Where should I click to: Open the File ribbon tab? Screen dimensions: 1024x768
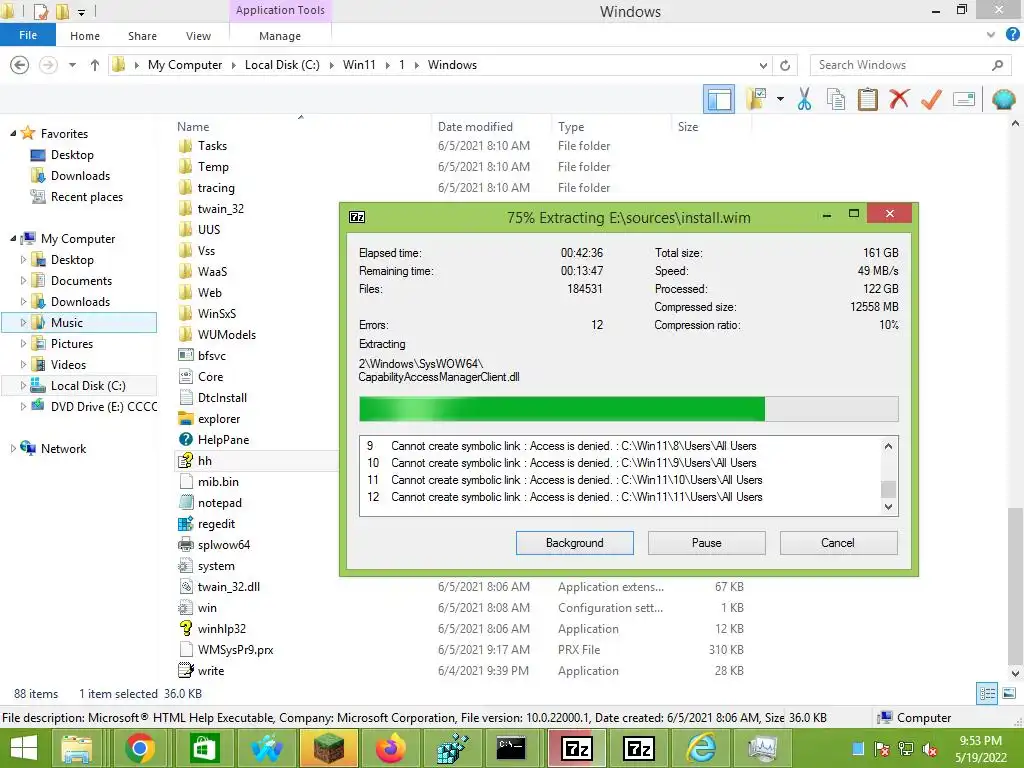click(x=28, y=35)
